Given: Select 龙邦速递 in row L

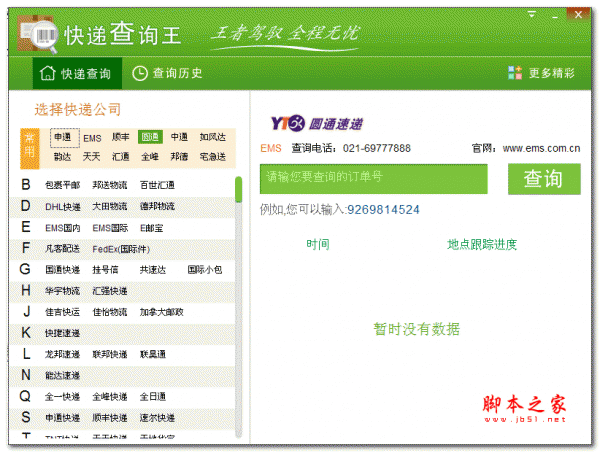Looking at the screenshot, I should (x=62, y=354).
